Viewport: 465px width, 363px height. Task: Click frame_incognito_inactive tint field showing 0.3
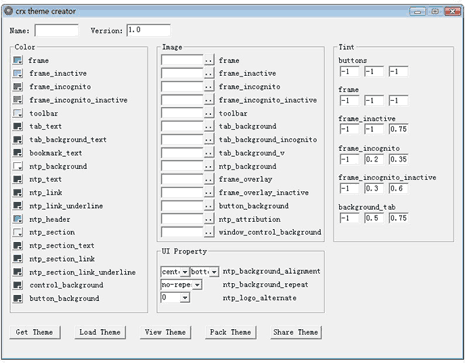374,188
